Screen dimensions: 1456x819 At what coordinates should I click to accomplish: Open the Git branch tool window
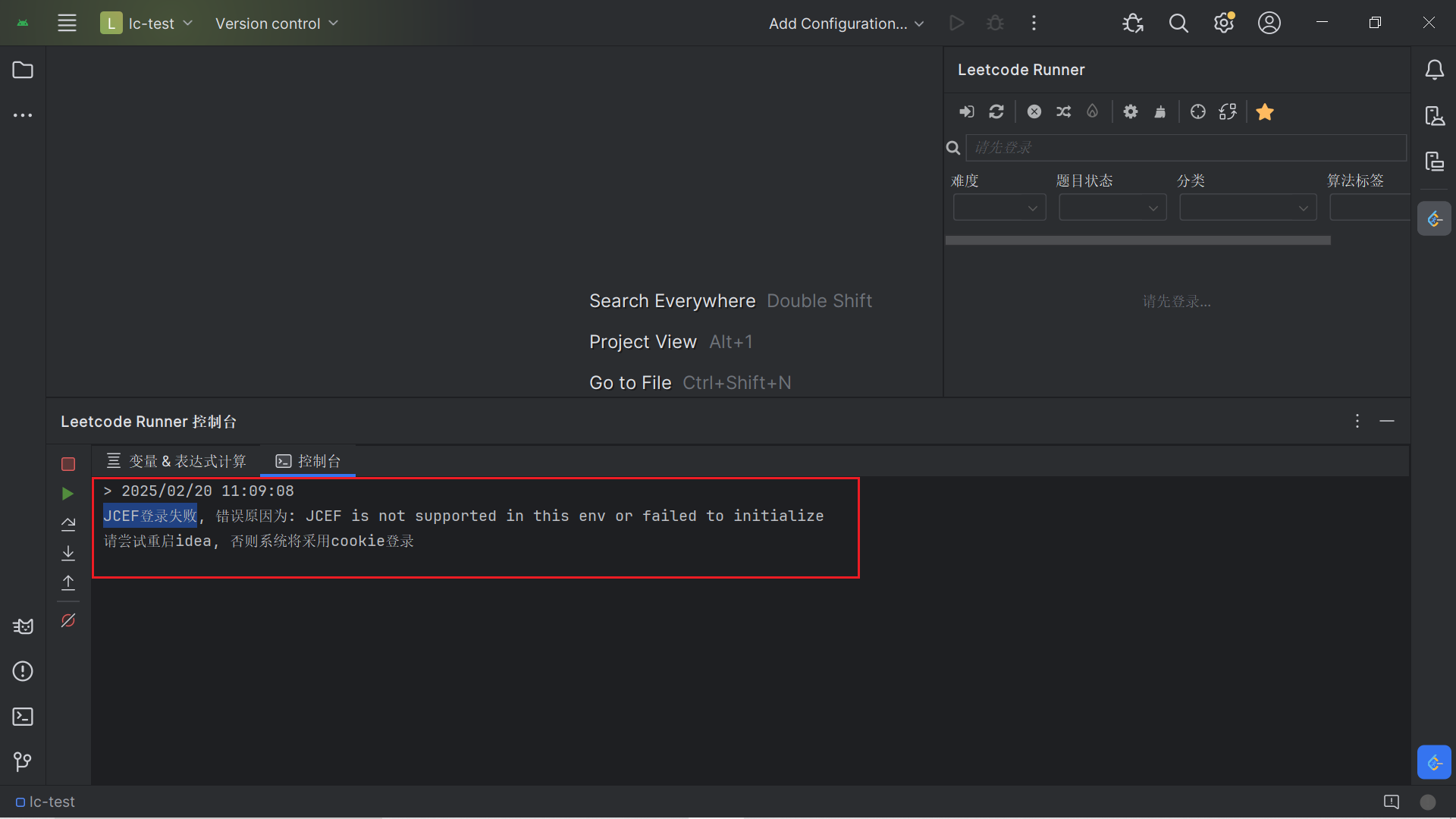[x=23, y=761]
